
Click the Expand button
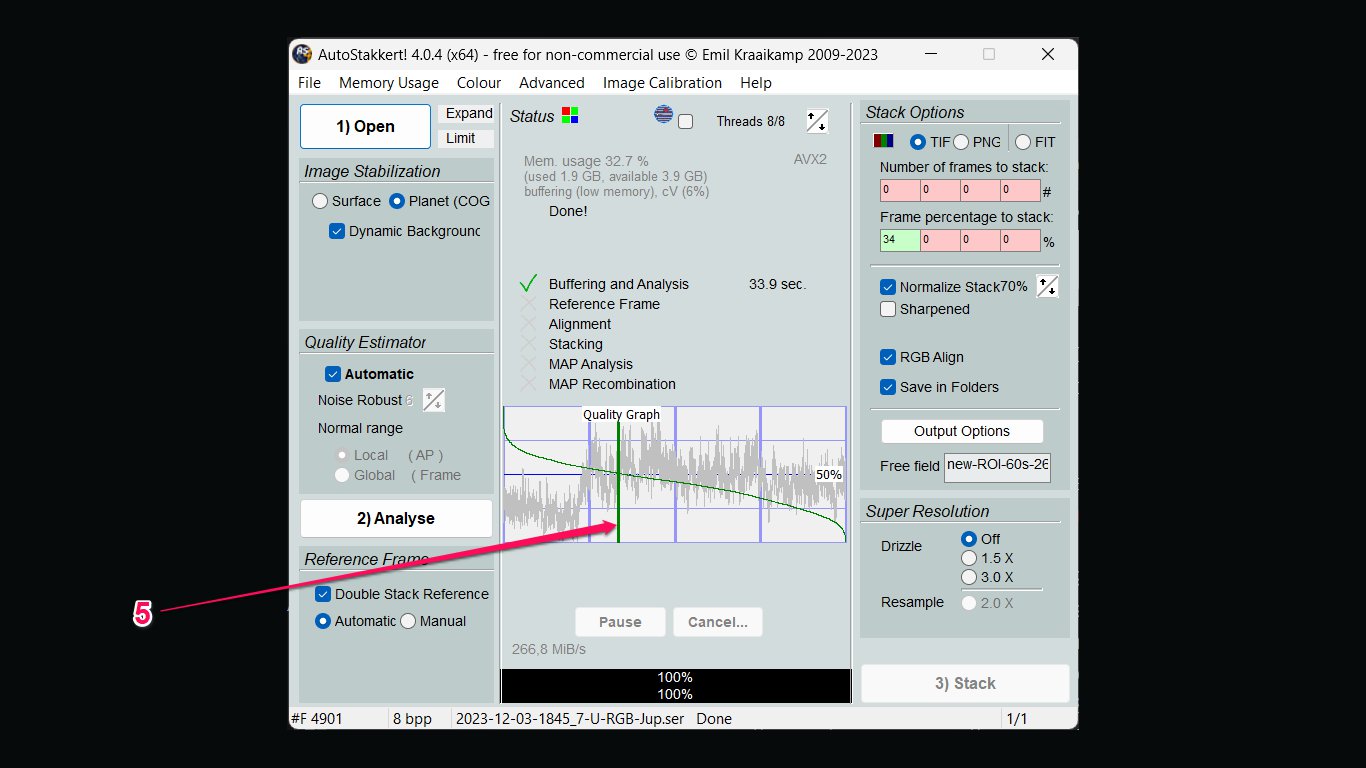tap(466, 113)
